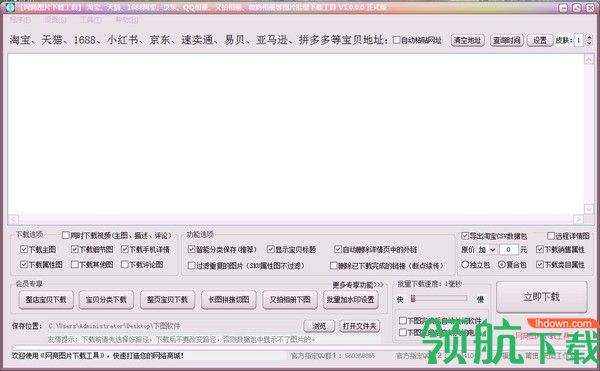Click the URL area scroll-down arrow

[x=589, y=209]
